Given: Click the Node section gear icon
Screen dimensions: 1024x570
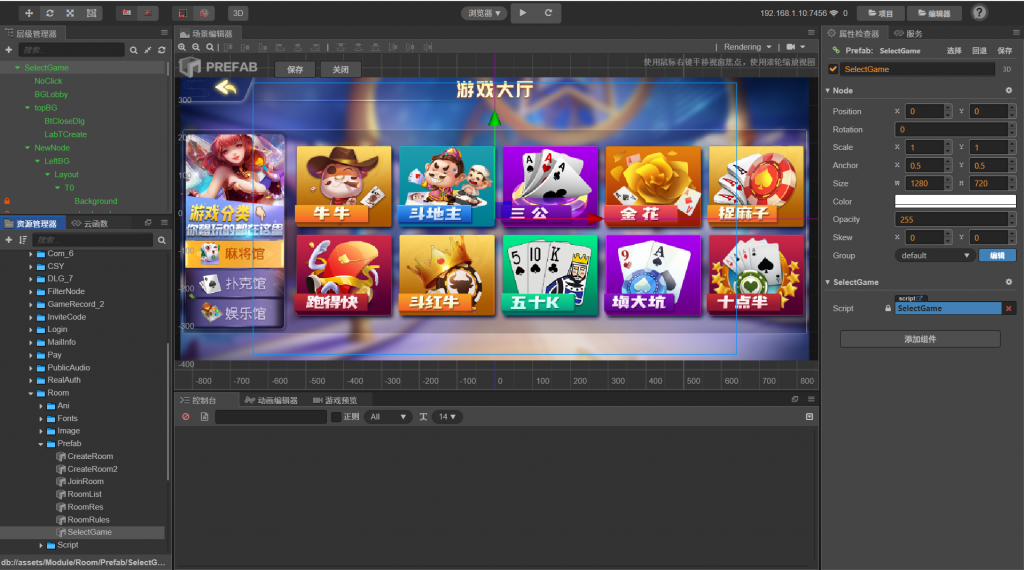Looking at the screenshot, I should pyautogui.click(x=1008, y=90).
